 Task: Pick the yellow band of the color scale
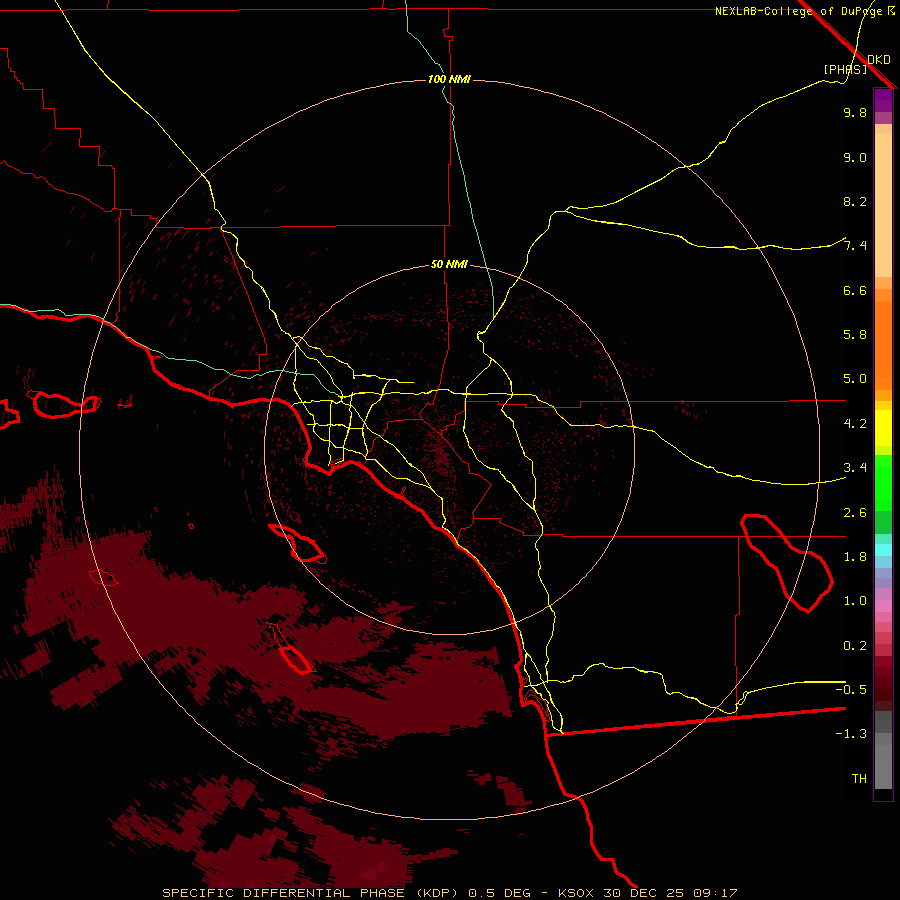click(x=883, y=428)
